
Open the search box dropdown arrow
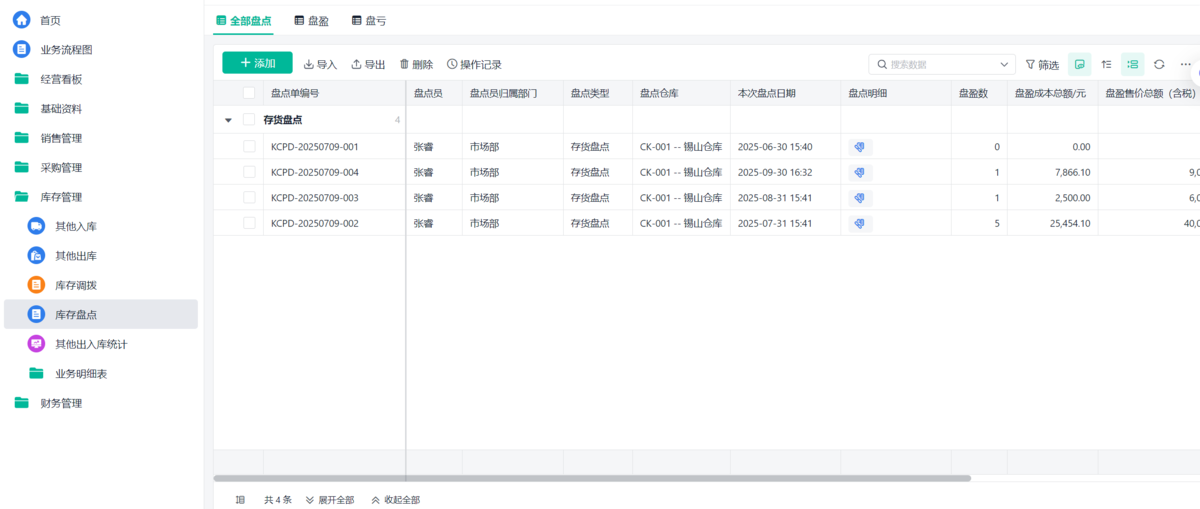tap(1004, 64)
